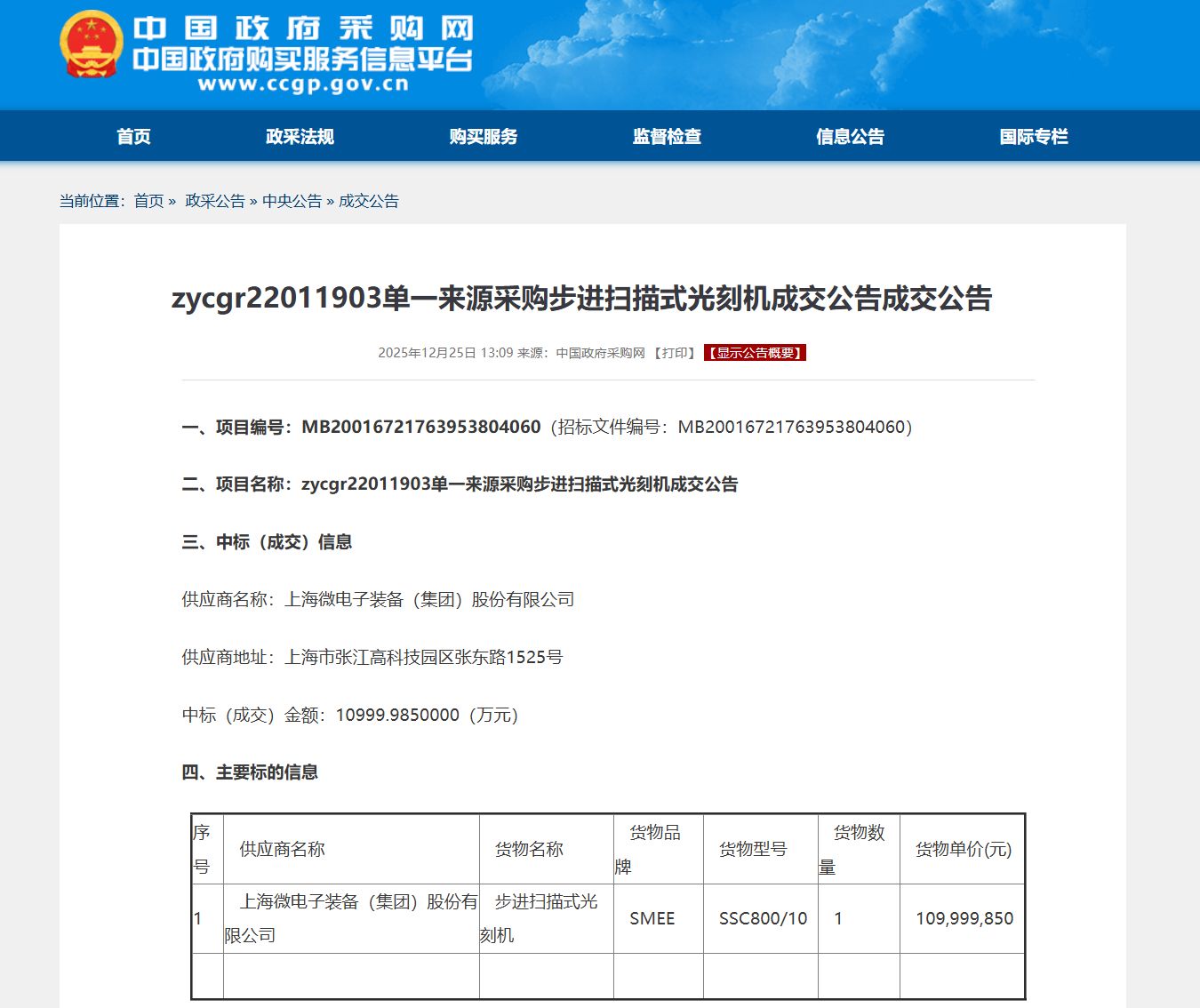Viewport: 1200px width, 1008px height.
Task: Open the 首页 navigation menu item
Action: pyautogui.click(x=133, y=136)
